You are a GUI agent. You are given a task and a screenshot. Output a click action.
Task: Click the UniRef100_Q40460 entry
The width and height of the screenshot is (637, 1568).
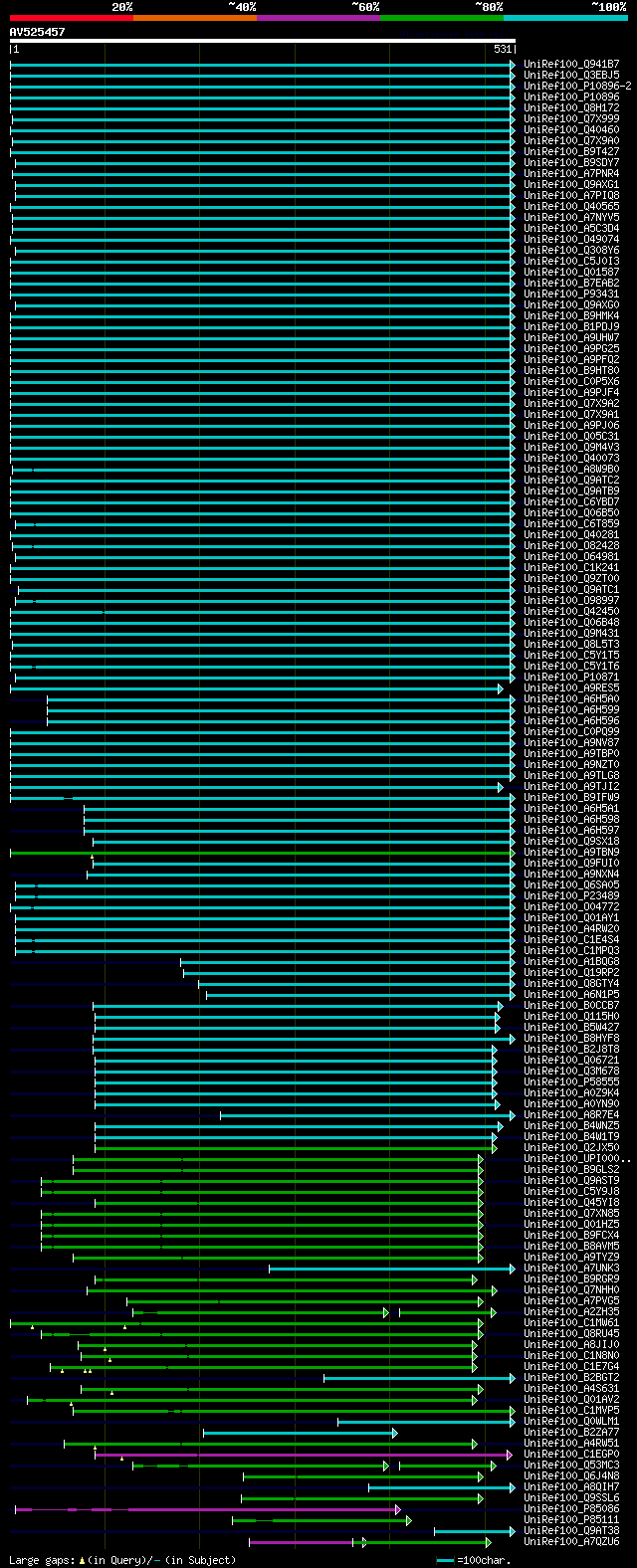tap(571, 129)
